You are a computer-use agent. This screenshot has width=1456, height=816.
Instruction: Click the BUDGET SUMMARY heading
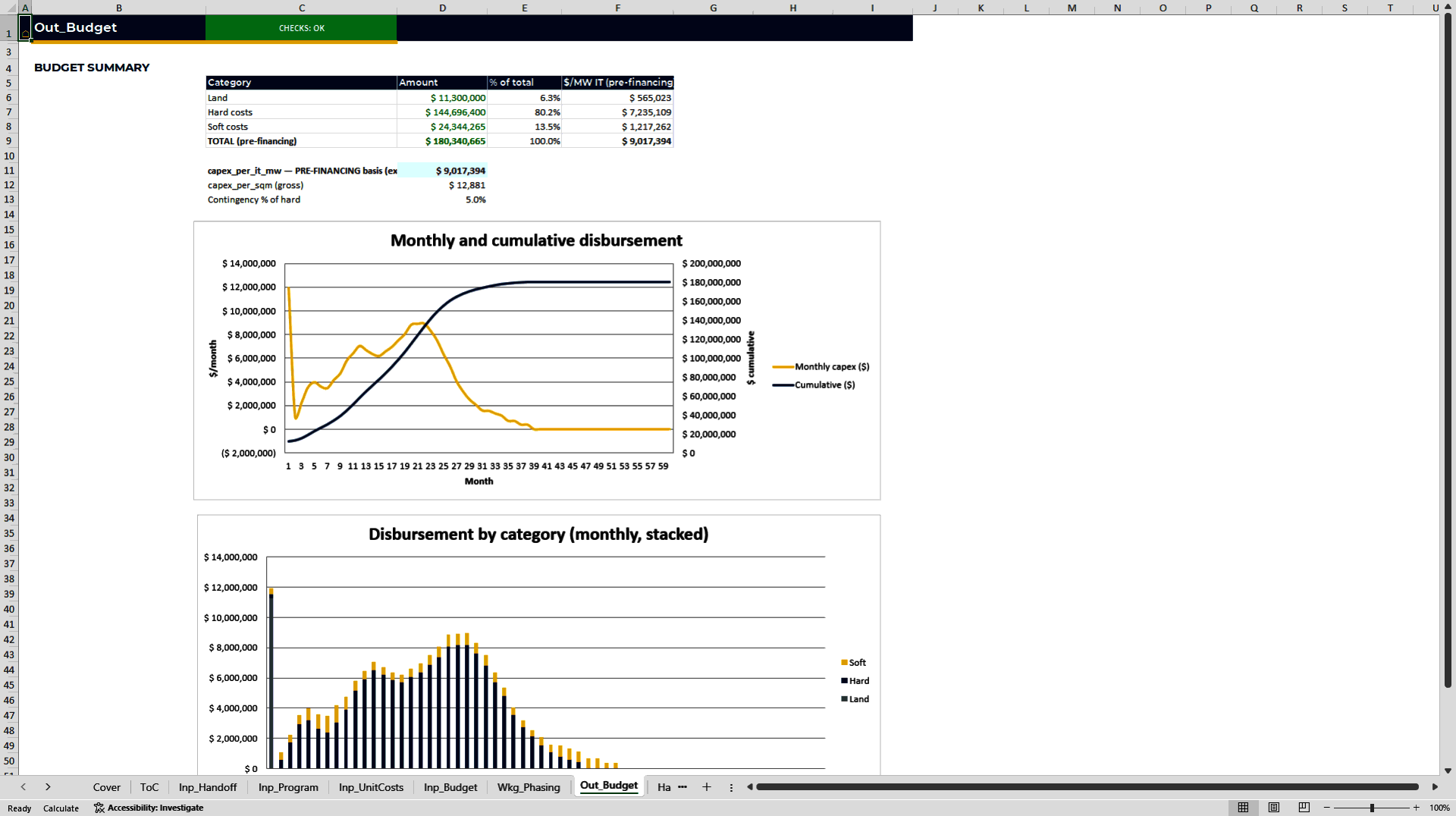(x=92, y=67)
